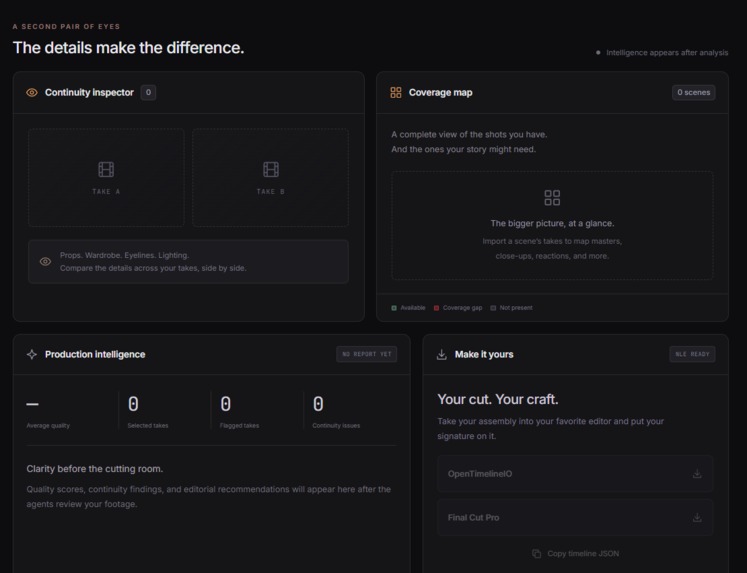The width and height of the screenshot is (747, 573).
Task: Click the gray Not present legend swatch
Action: click(493, 308)
